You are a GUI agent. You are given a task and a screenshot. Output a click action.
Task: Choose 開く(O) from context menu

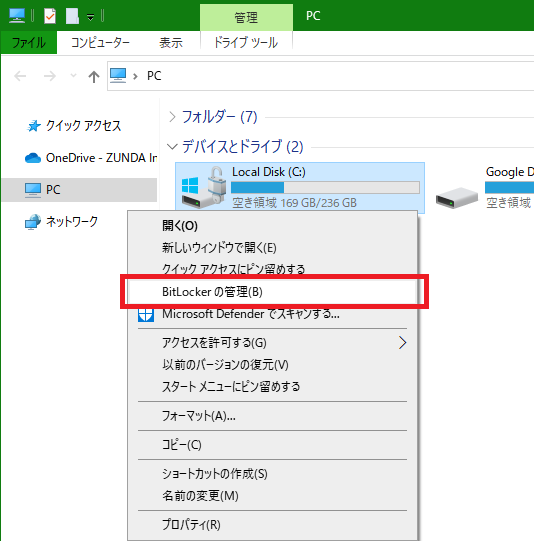[x=273, y=226]
